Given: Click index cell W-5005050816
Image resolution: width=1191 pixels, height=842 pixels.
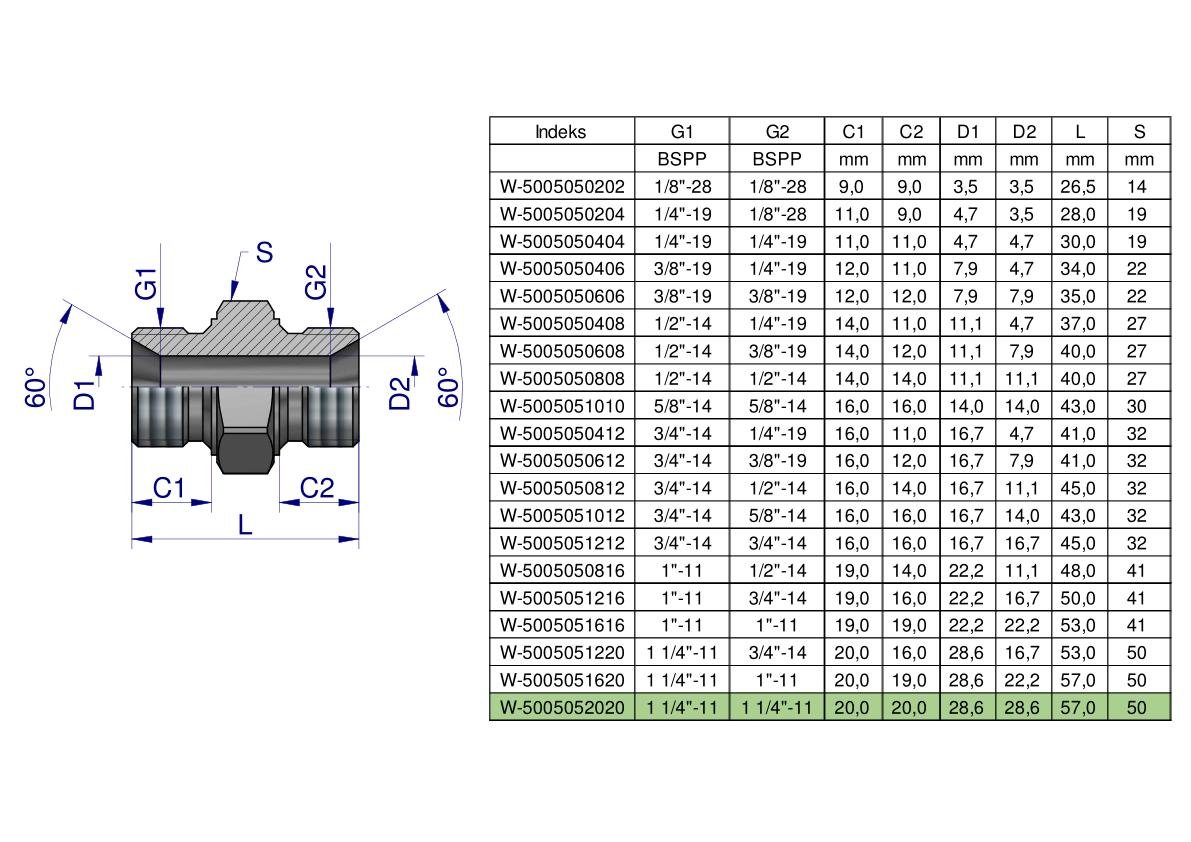Looking at the screenshot, I should [561, 571].
